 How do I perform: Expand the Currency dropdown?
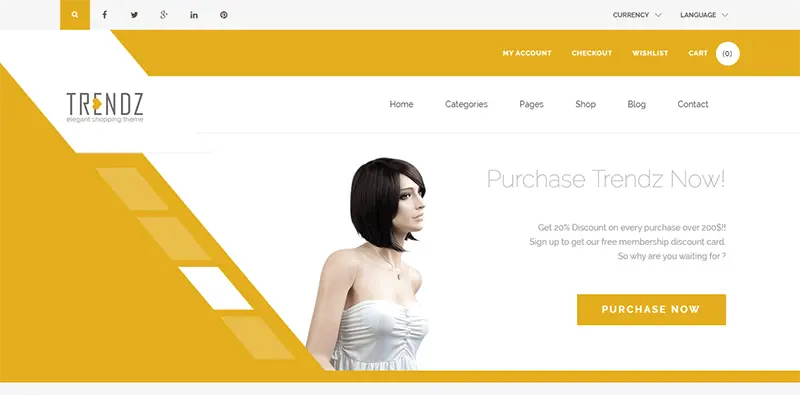[637, 15]
